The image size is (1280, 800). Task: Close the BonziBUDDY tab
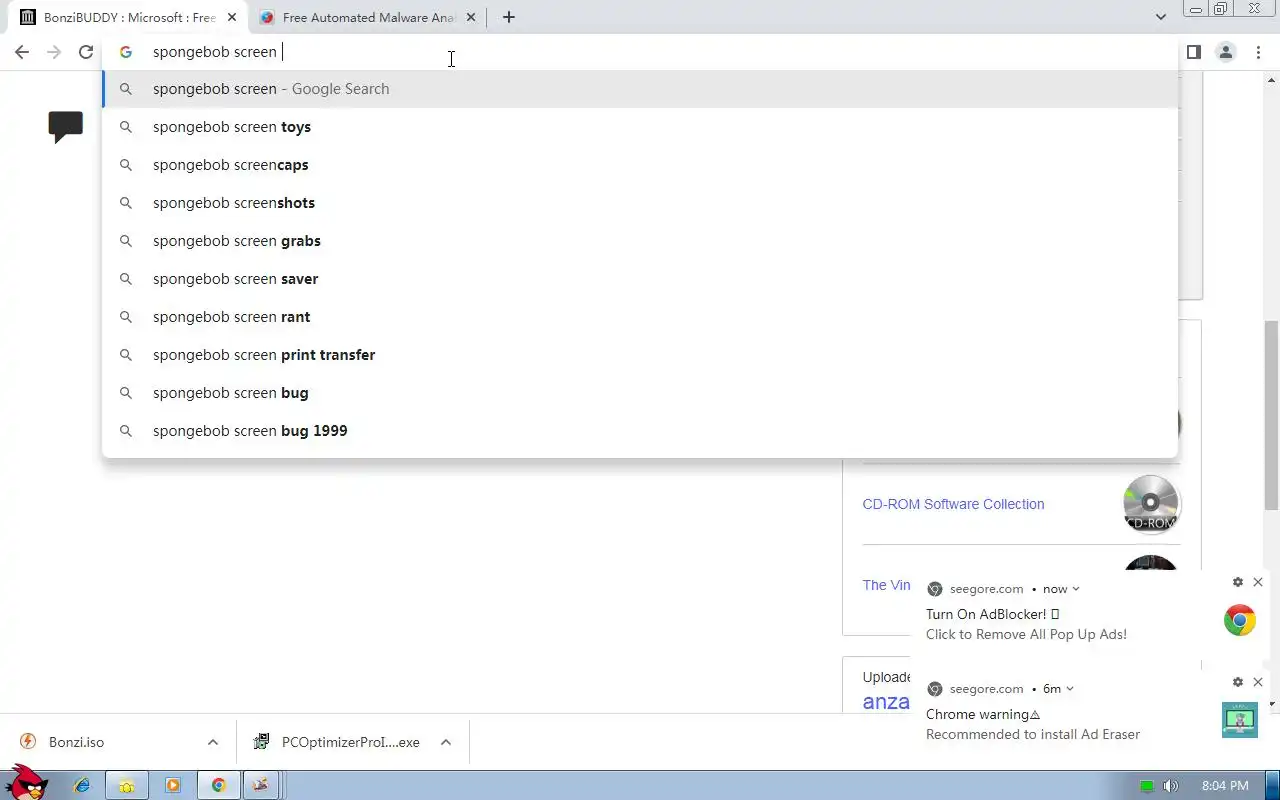click(232, 17)
